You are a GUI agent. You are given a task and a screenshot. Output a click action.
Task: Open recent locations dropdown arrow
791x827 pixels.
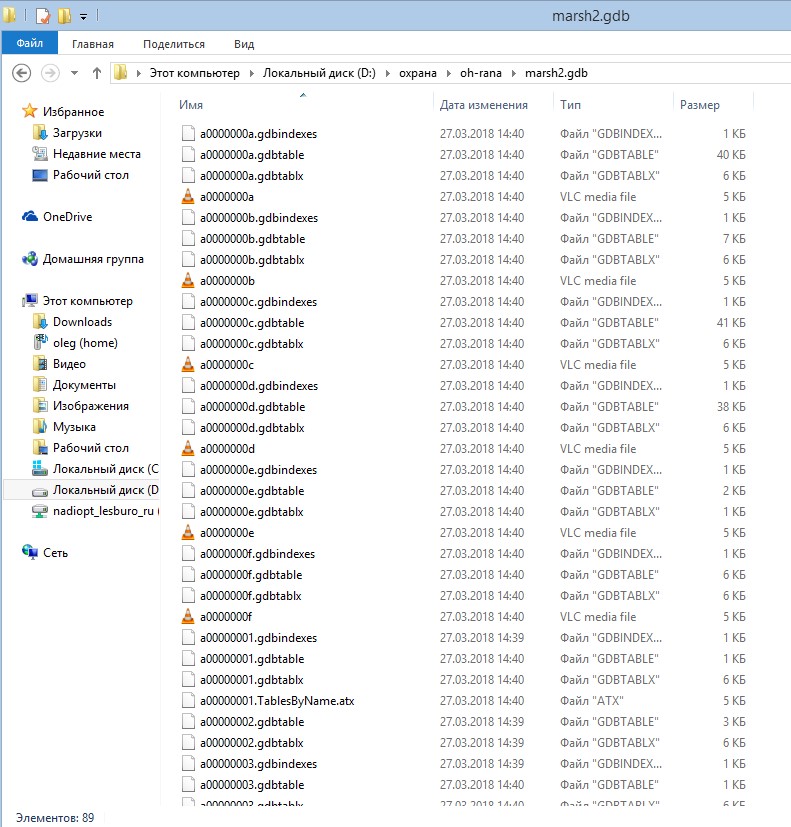pos(74,73)
